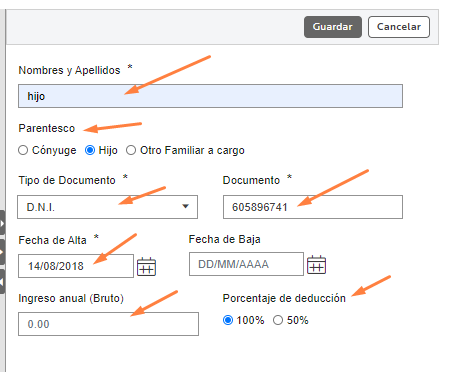Click the Guardar button
The width and height of the screenshot is (454, 372).
coord(333,27)
